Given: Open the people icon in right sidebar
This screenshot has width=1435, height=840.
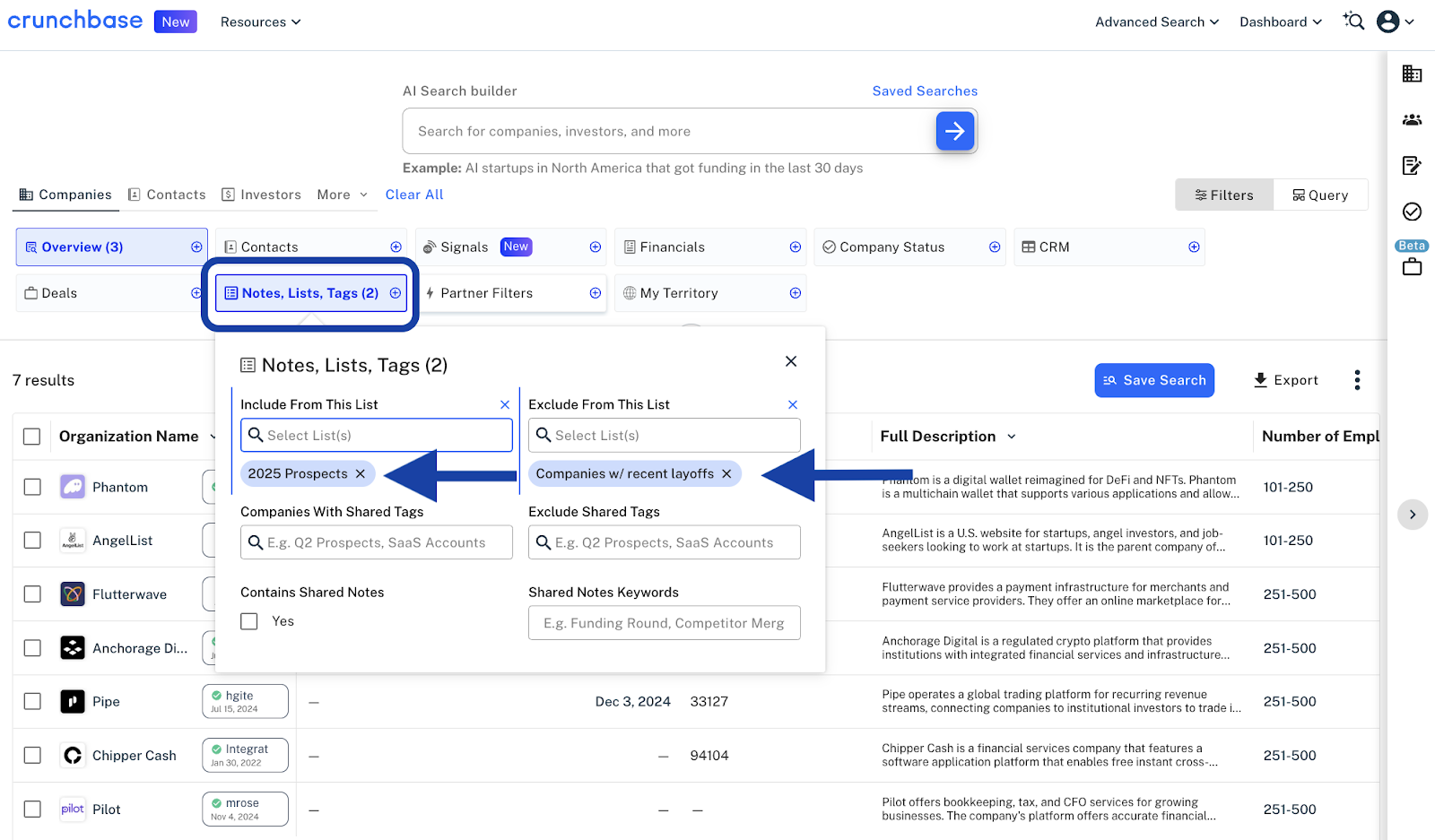Looking at the screenshot, I should 1412,119.
